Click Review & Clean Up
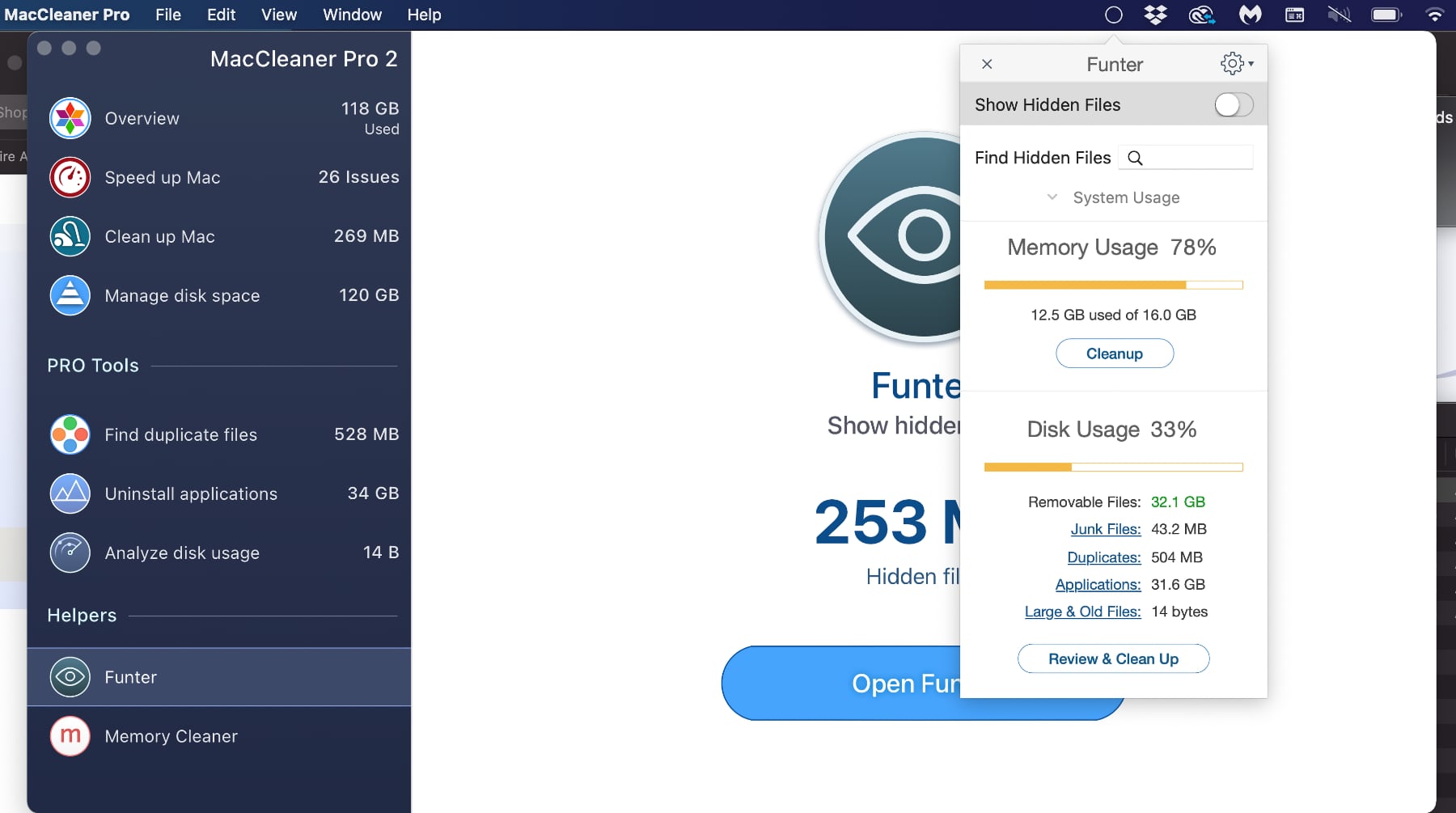 click(x=1113, y=658)
